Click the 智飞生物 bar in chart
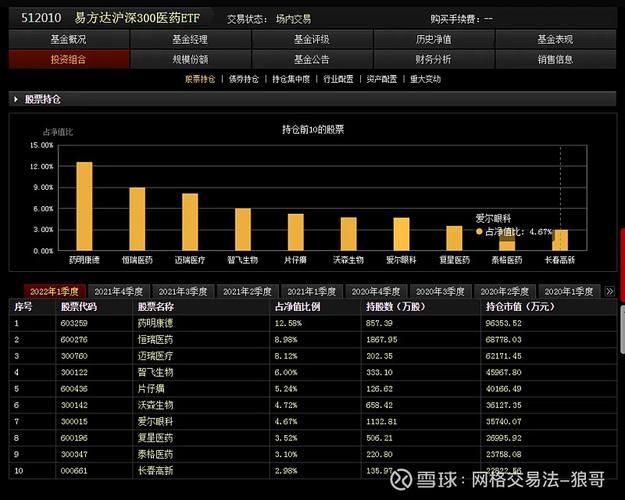The width and height of the screenshot is (625, 500). click(243, 229)
